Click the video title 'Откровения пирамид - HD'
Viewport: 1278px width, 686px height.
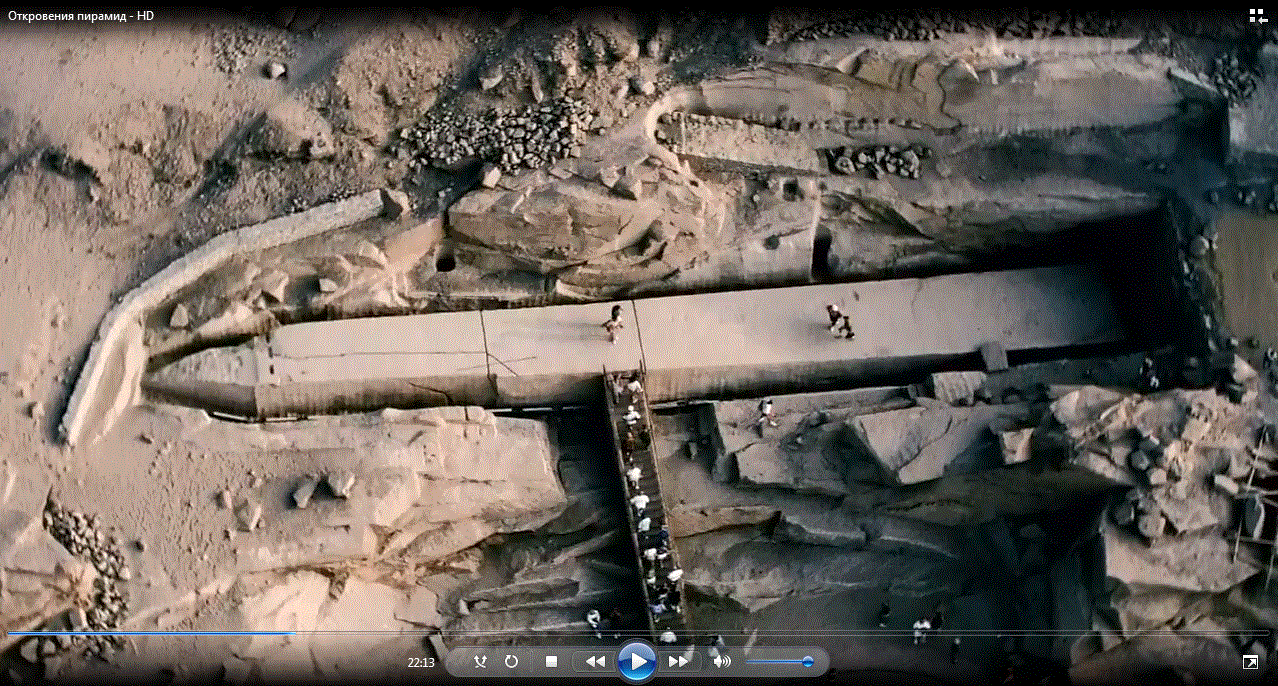click(x=81, y=17)
